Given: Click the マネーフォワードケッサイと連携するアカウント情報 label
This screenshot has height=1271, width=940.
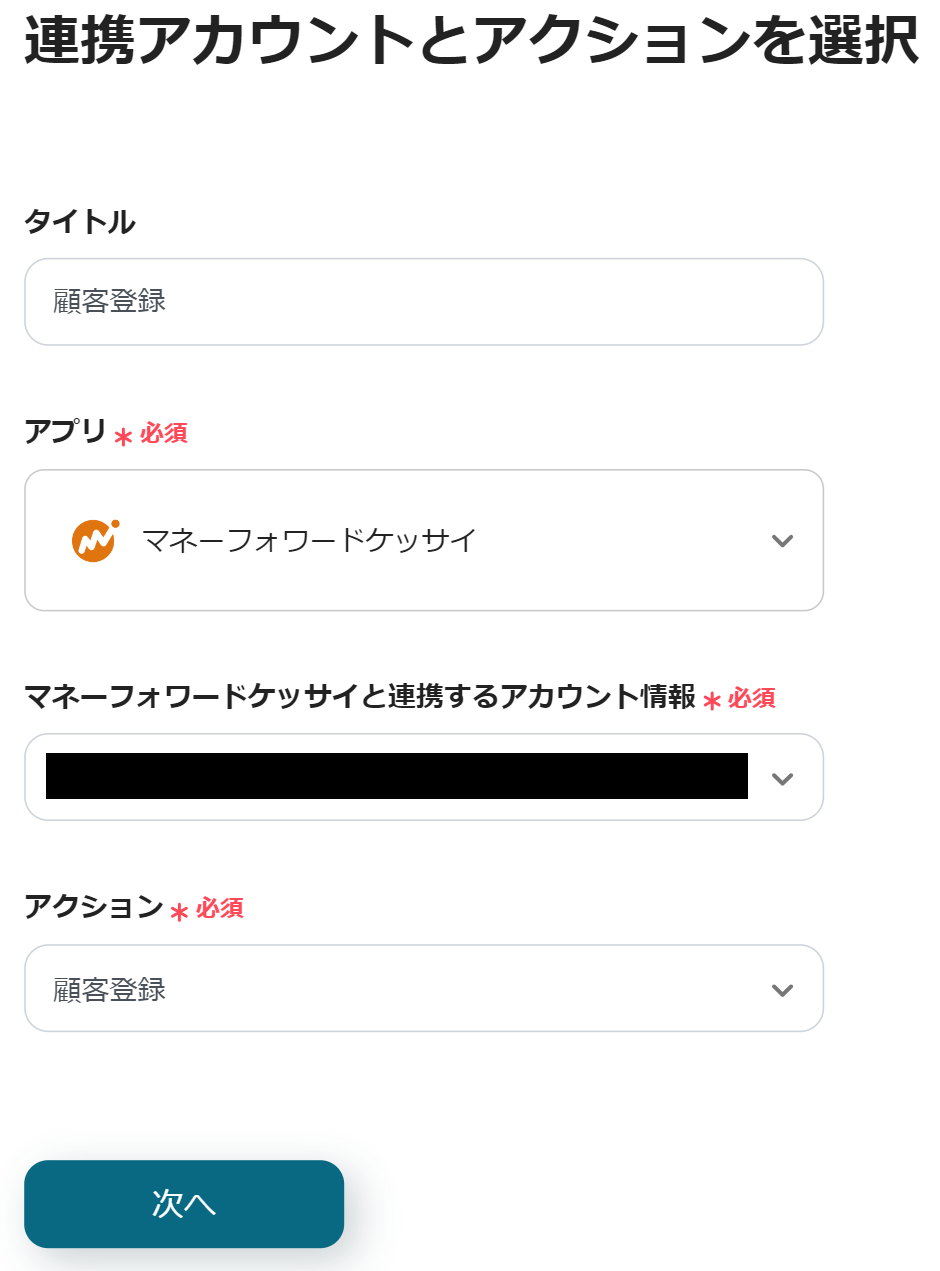Looking at the screenshot, I should pos(360,696).
